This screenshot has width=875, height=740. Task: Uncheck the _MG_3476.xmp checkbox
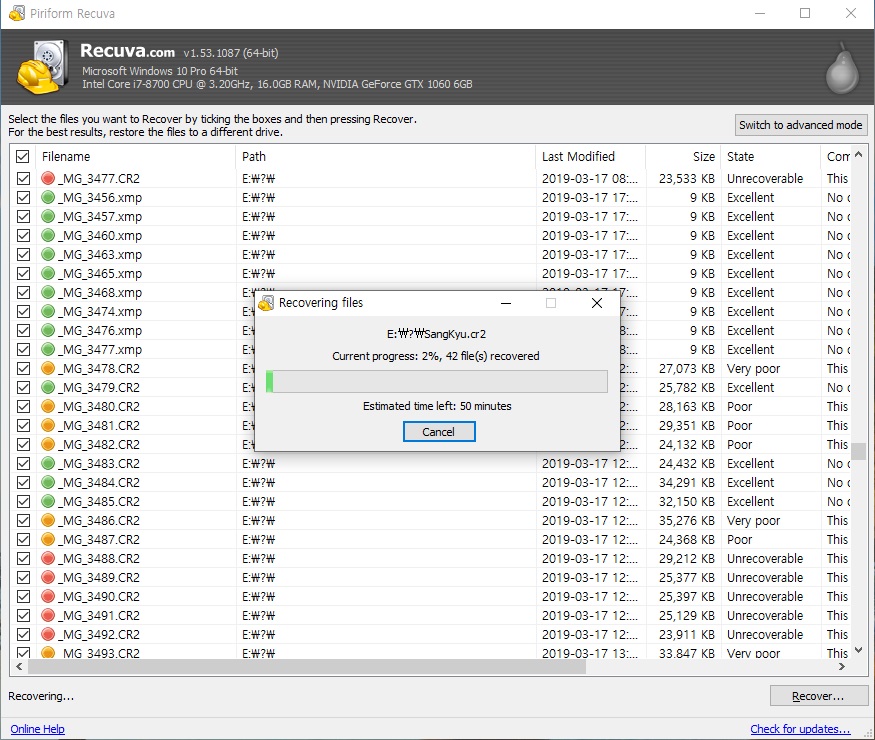[x=23, y=330]
